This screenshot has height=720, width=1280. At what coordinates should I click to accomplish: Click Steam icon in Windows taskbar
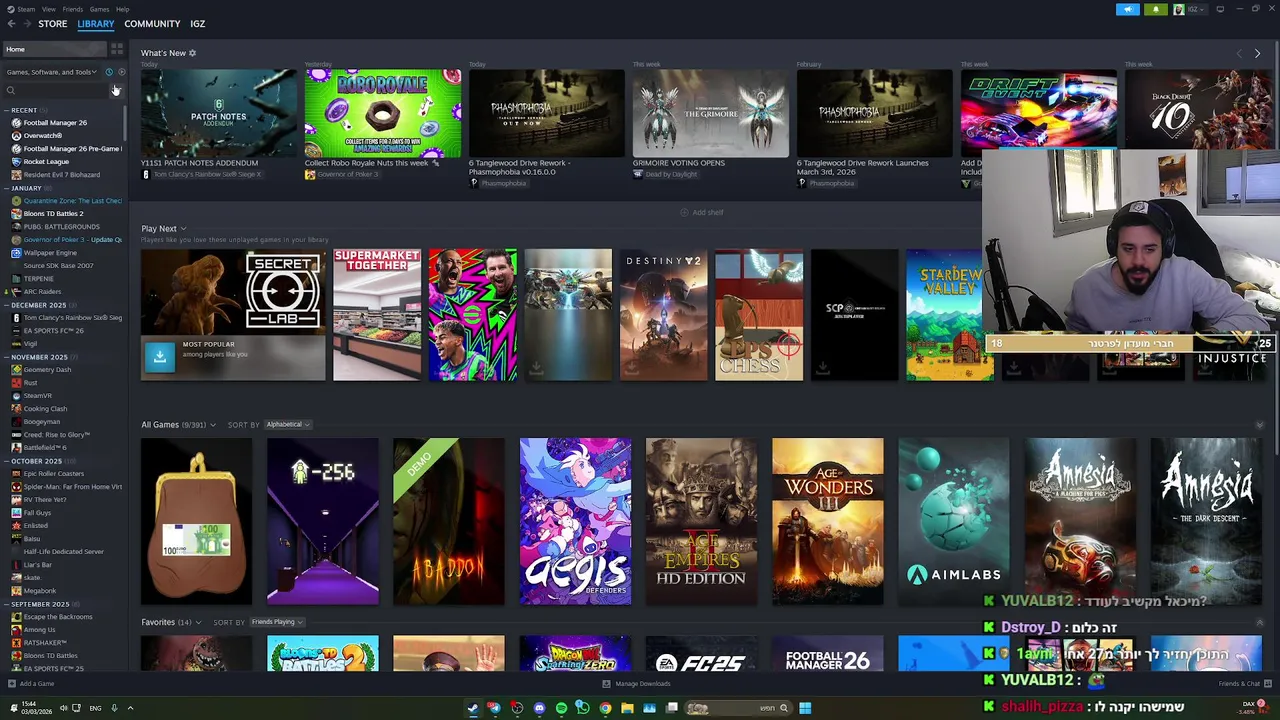(473, 708)
